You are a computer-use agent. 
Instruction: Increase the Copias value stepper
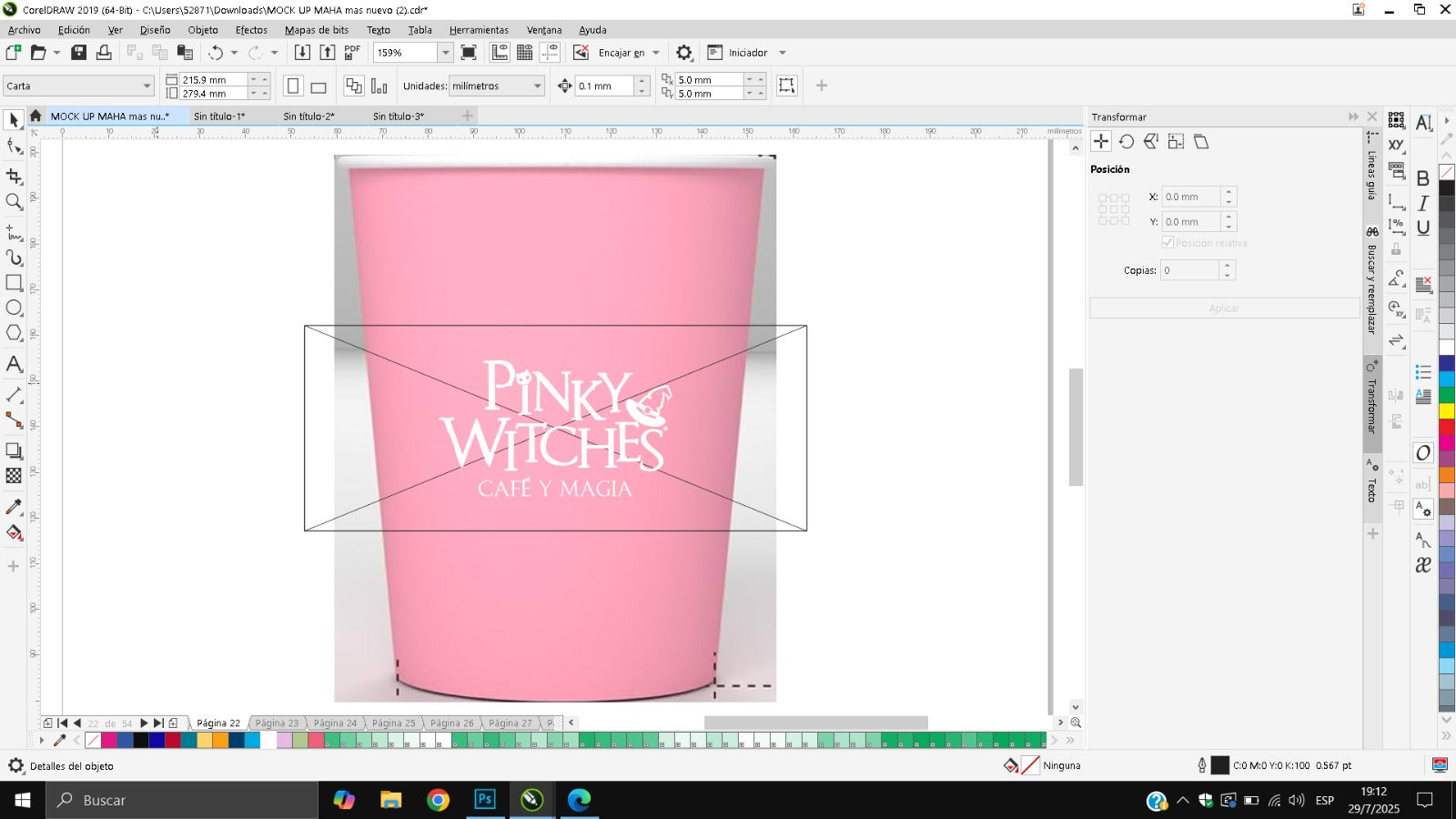pos(1228,266)
